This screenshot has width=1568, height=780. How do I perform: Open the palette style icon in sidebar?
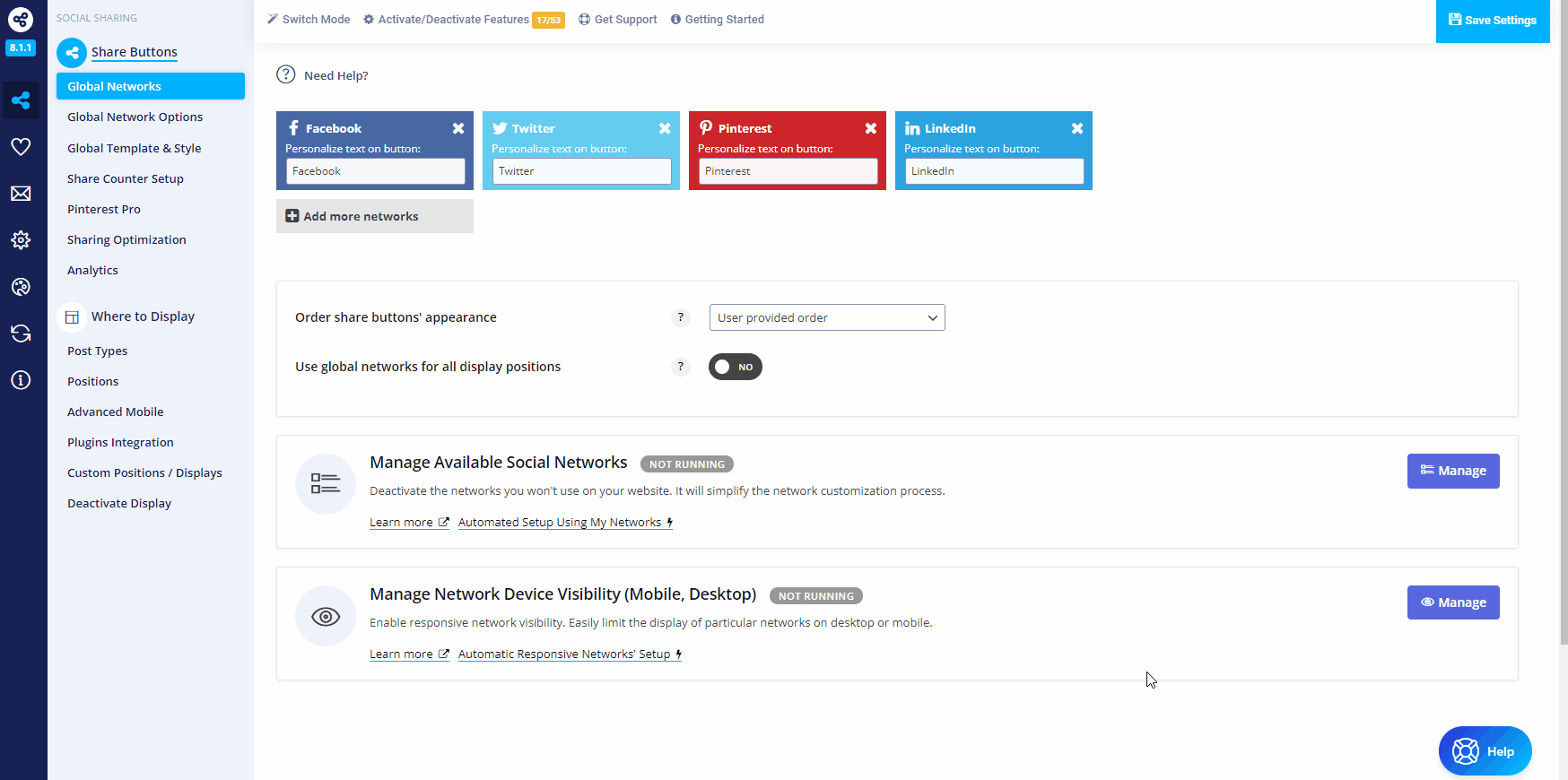coord(21,287)
